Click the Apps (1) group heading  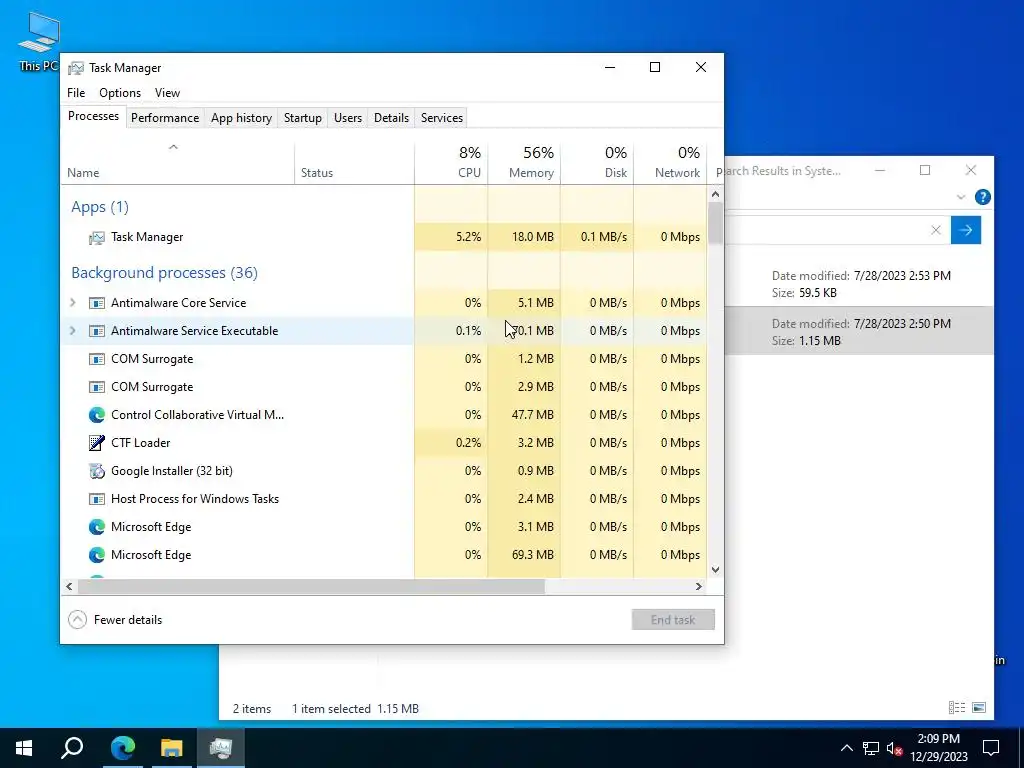click(100, 207)
